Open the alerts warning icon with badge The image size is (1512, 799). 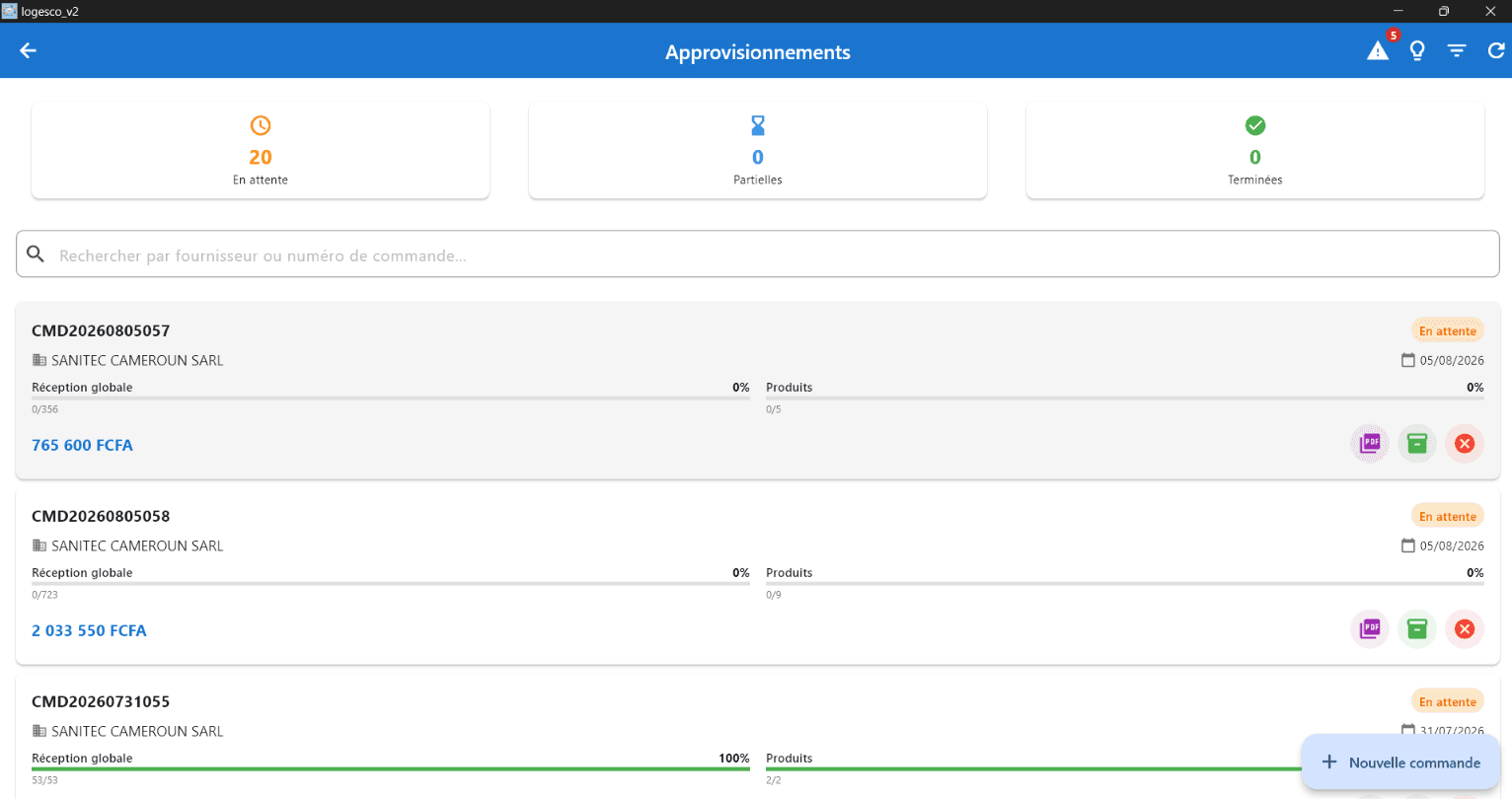(1379, 49)
